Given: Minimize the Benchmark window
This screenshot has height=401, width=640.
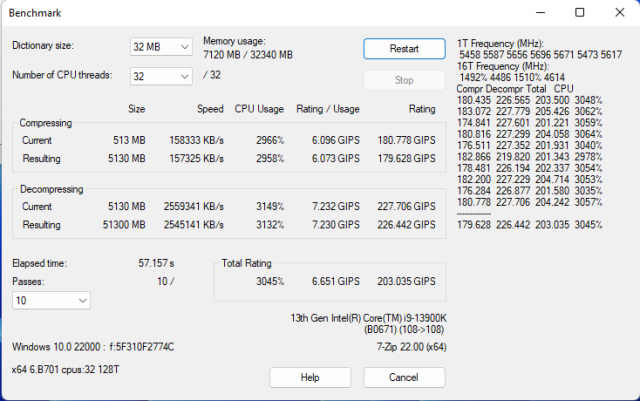Looking at the screenshot, I should coord(535,13).
